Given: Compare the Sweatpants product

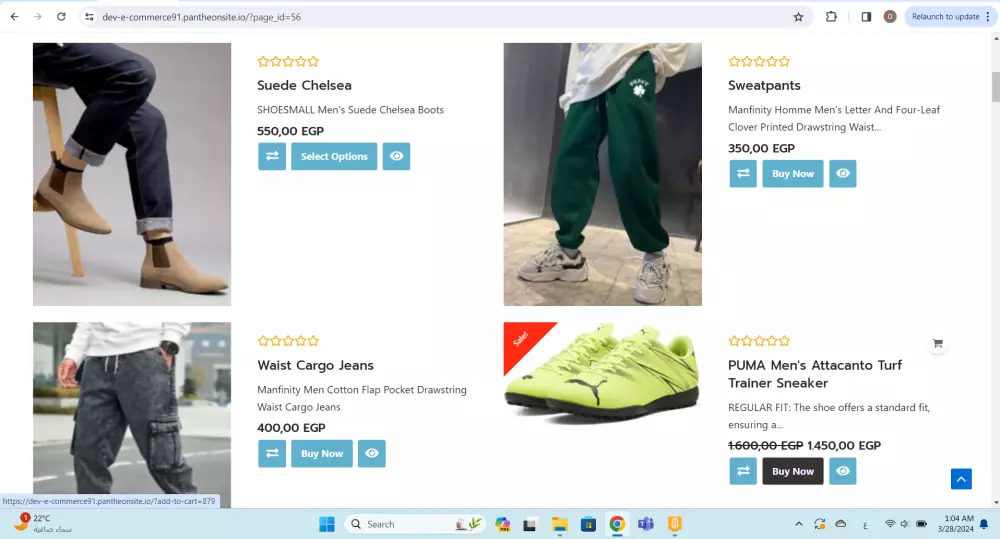Looking at the screenshot, I should (743, 174).
